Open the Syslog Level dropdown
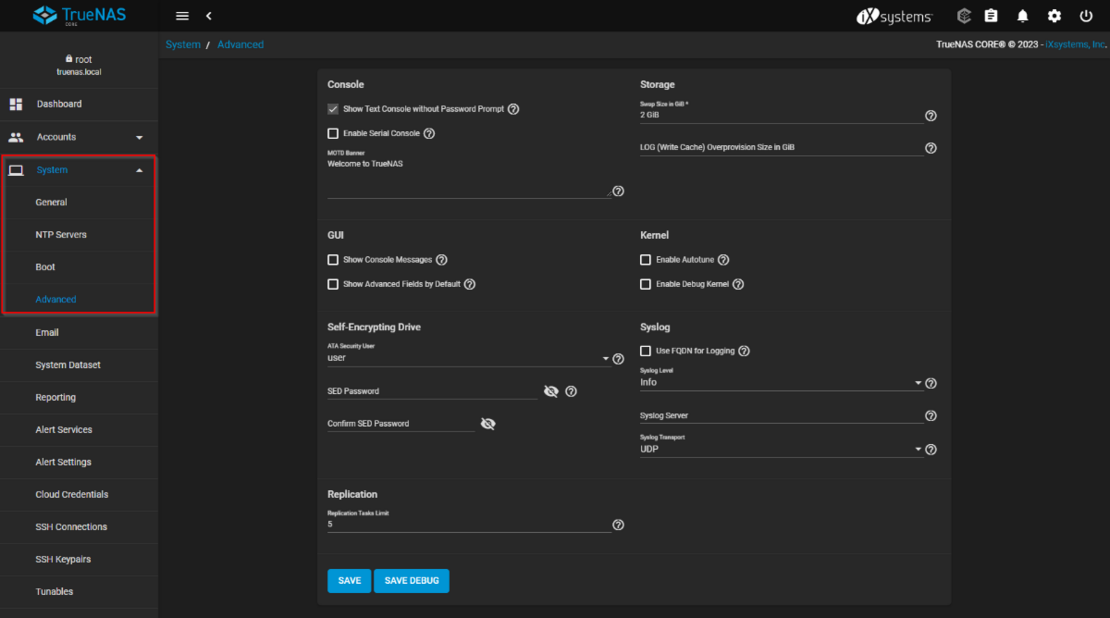 point(780,383)
